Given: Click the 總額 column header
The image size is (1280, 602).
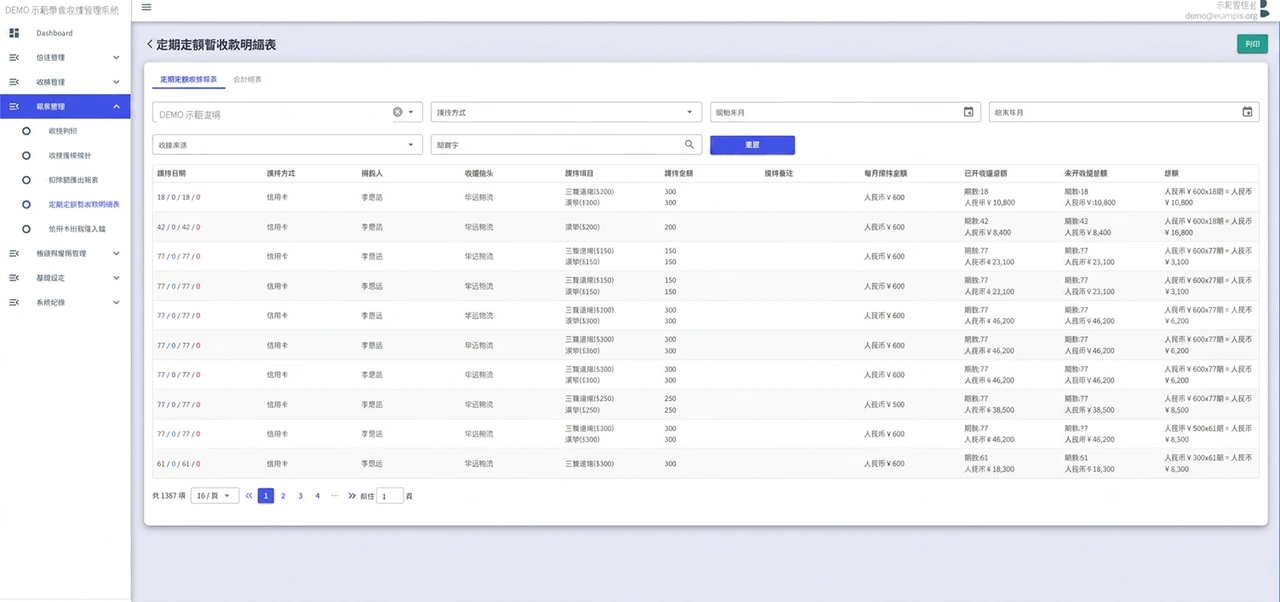Looking at the screenshot, I should (1172, 173).
